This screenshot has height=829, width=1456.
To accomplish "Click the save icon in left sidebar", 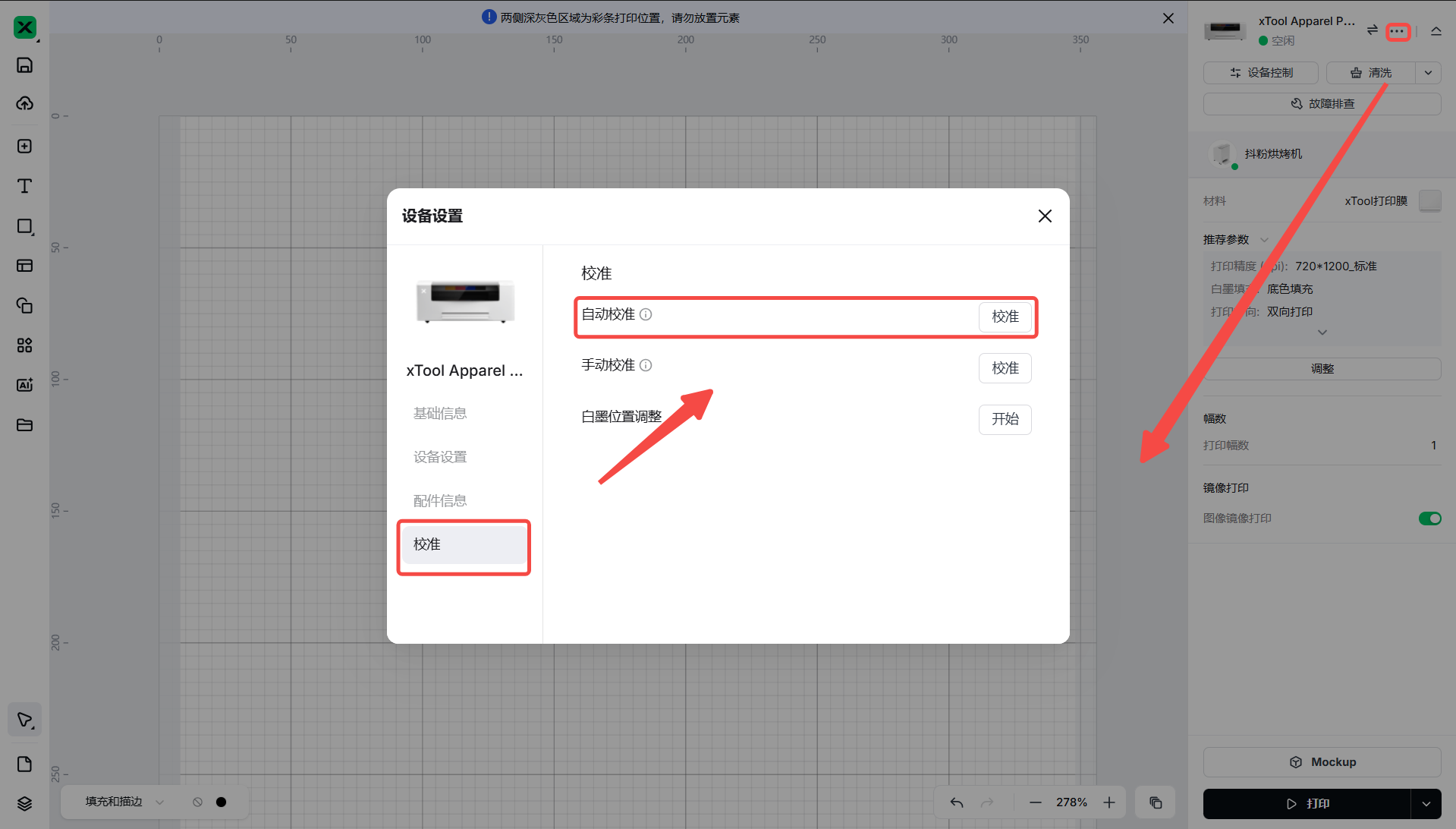I will tap(24, 65).
